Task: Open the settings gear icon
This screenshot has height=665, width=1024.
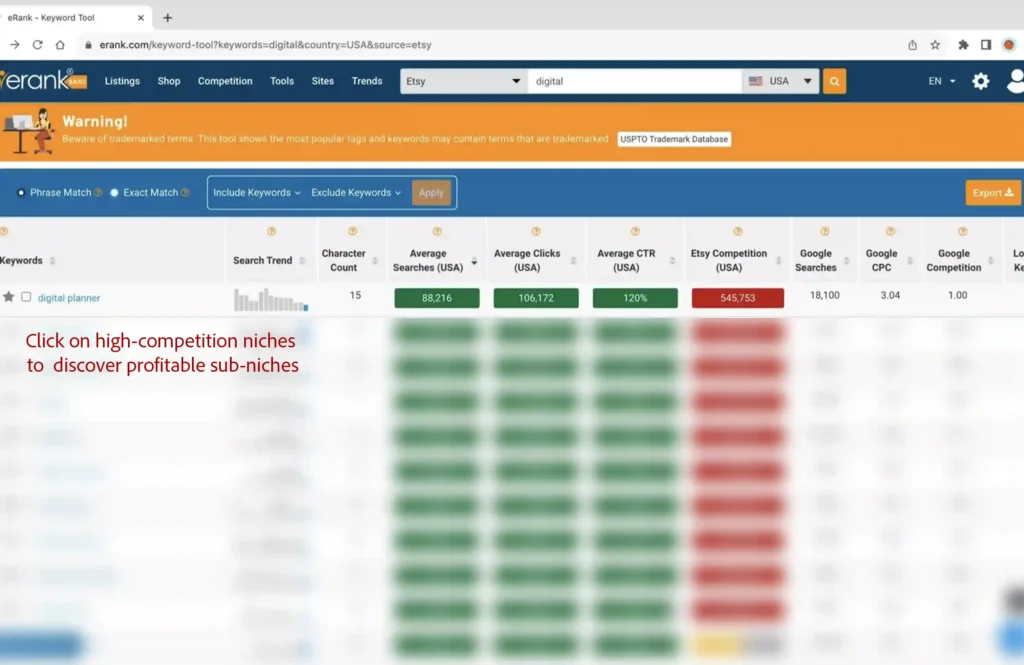Action: [x=980, y=81]
